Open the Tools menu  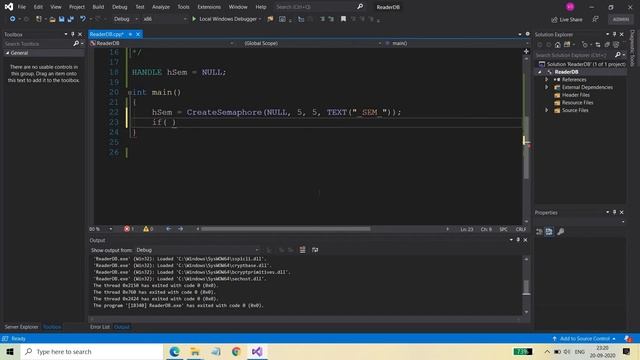[183, 7]
